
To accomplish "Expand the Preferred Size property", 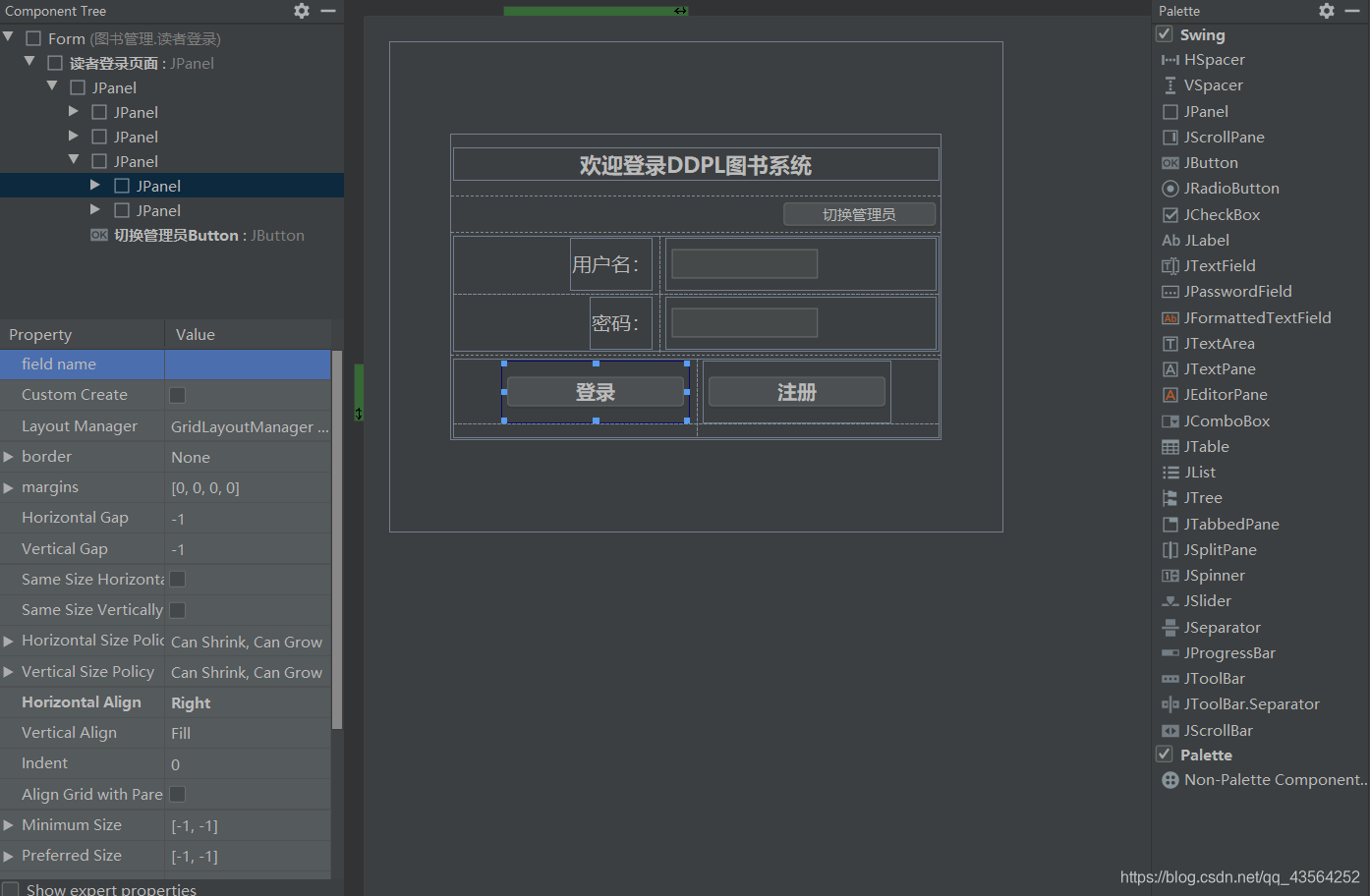I will coord(8,856).
